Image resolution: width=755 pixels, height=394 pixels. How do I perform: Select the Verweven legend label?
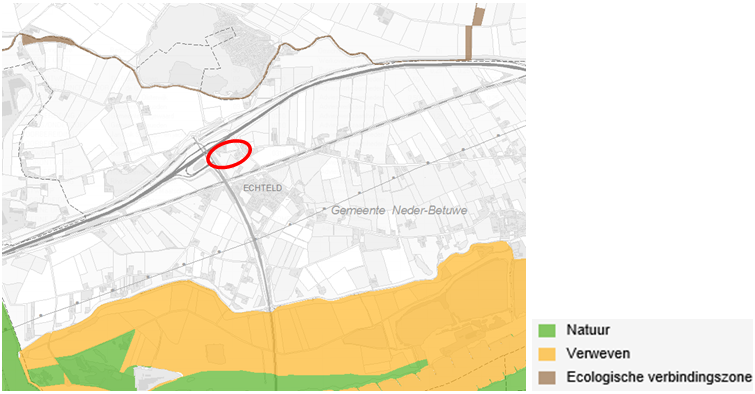click(598, 354)
